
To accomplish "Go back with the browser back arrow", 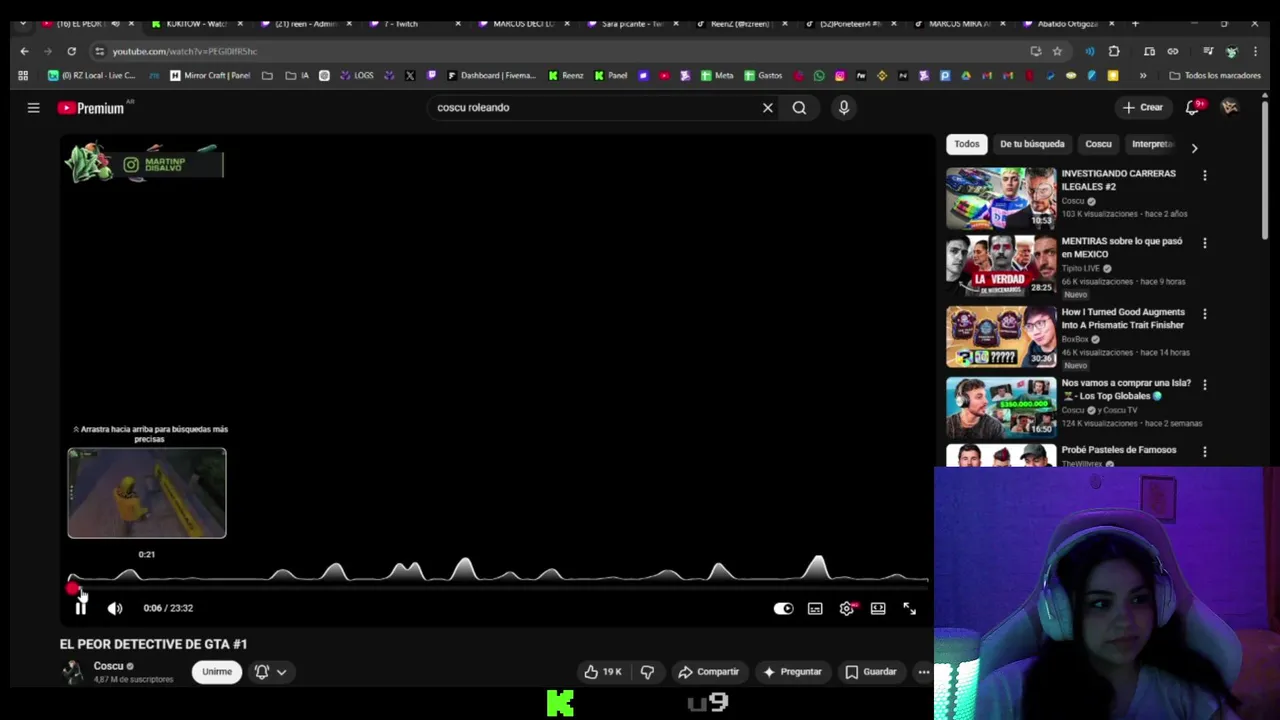I will pyautogui.click(x=25, y=51).
